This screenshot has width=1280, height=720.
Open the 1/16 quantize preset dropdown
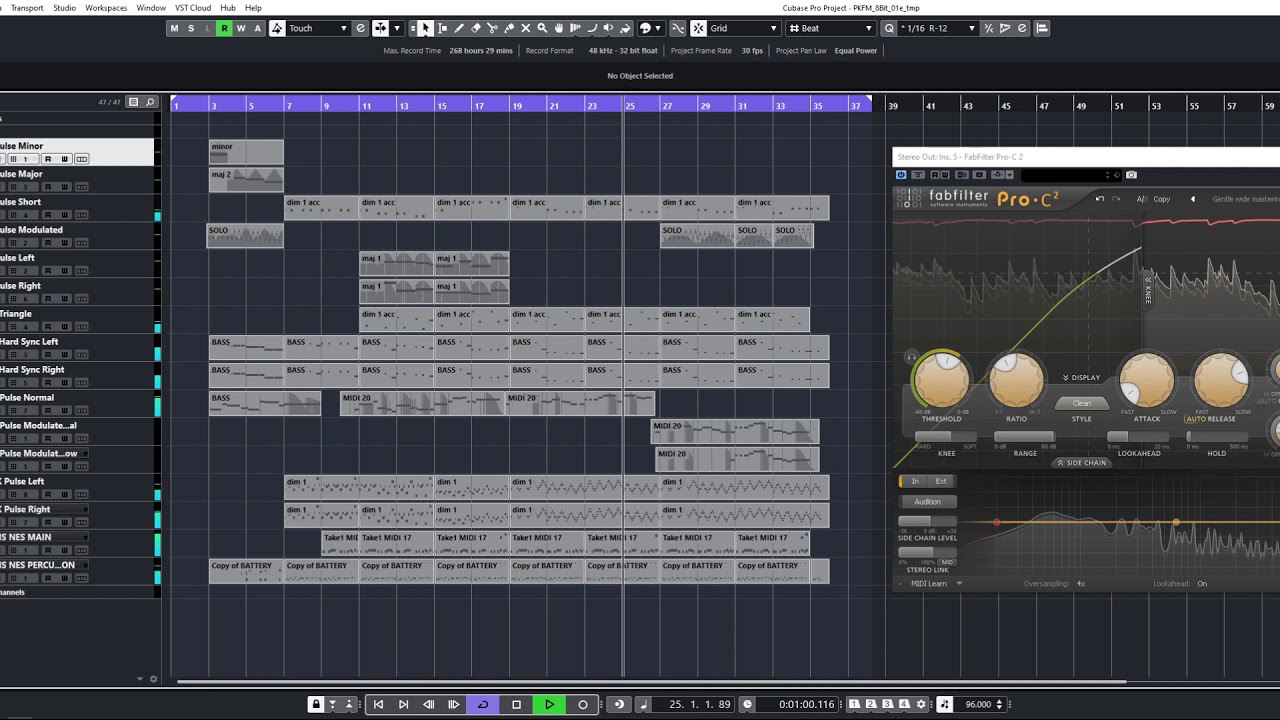[x=937, y=28]
